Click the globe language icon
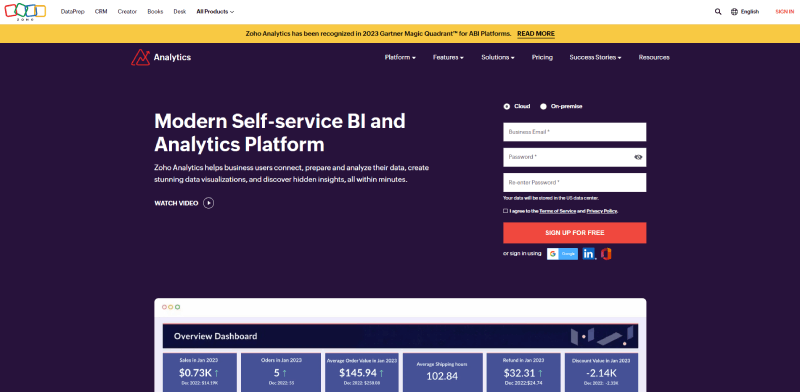The width and height of the screenshot is (800, 392). [x=734, y=11]
